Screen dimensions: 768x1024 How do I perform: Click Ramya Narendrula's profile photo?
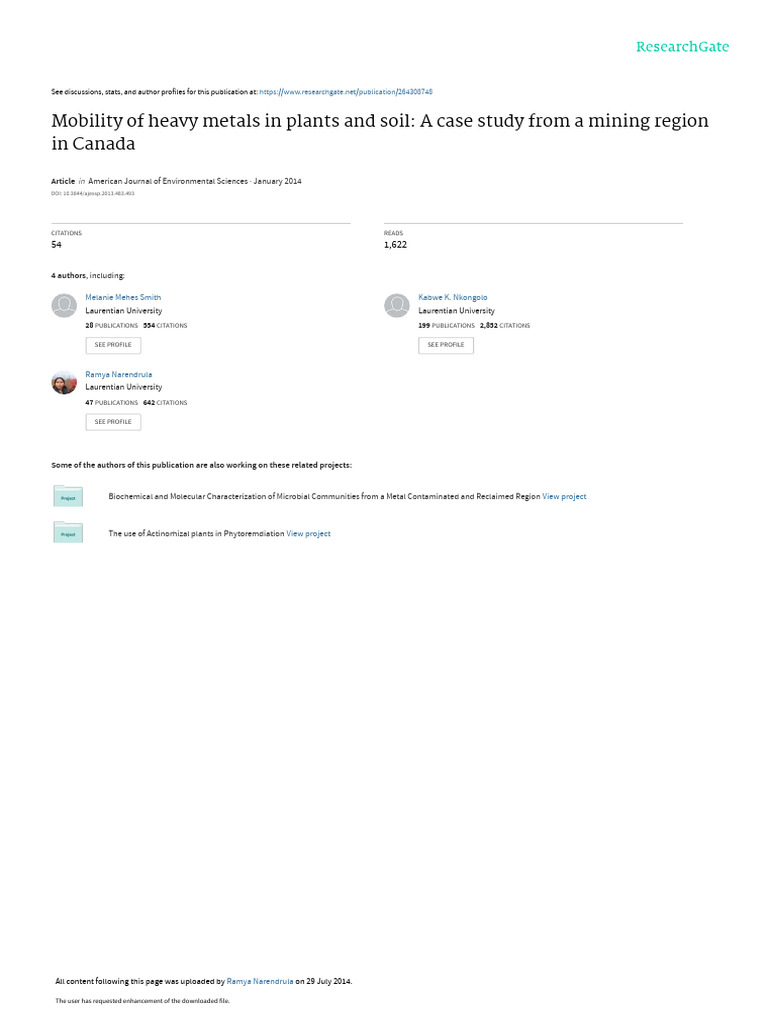coord(64,383)
